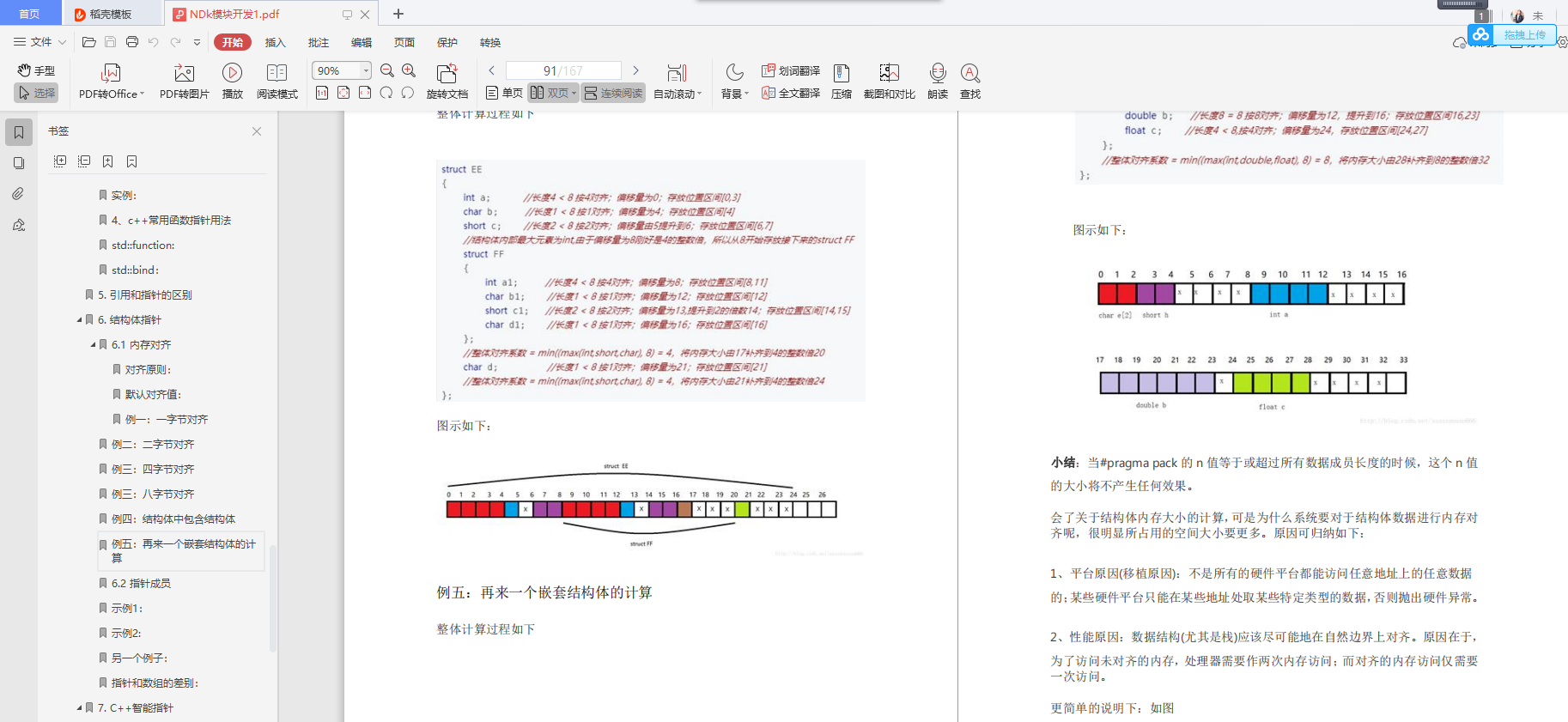Switch to the 插入 tab

(x=275, y=42)
